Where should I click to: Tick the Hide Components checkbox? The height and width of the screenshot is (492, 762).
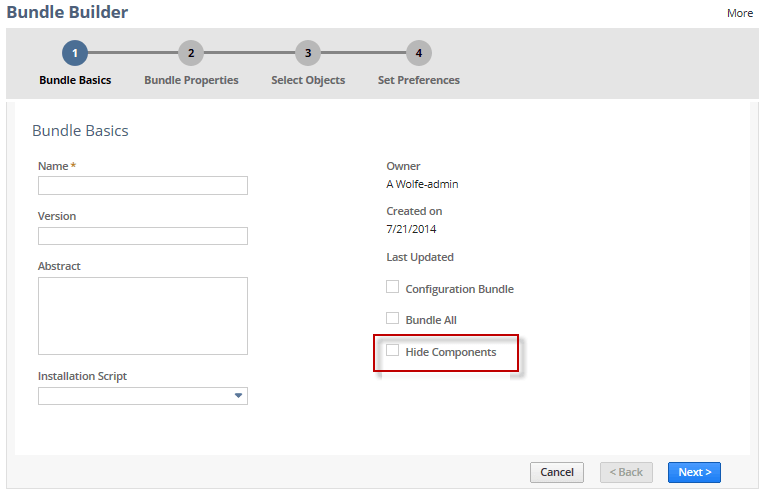[x=392, y=350]
